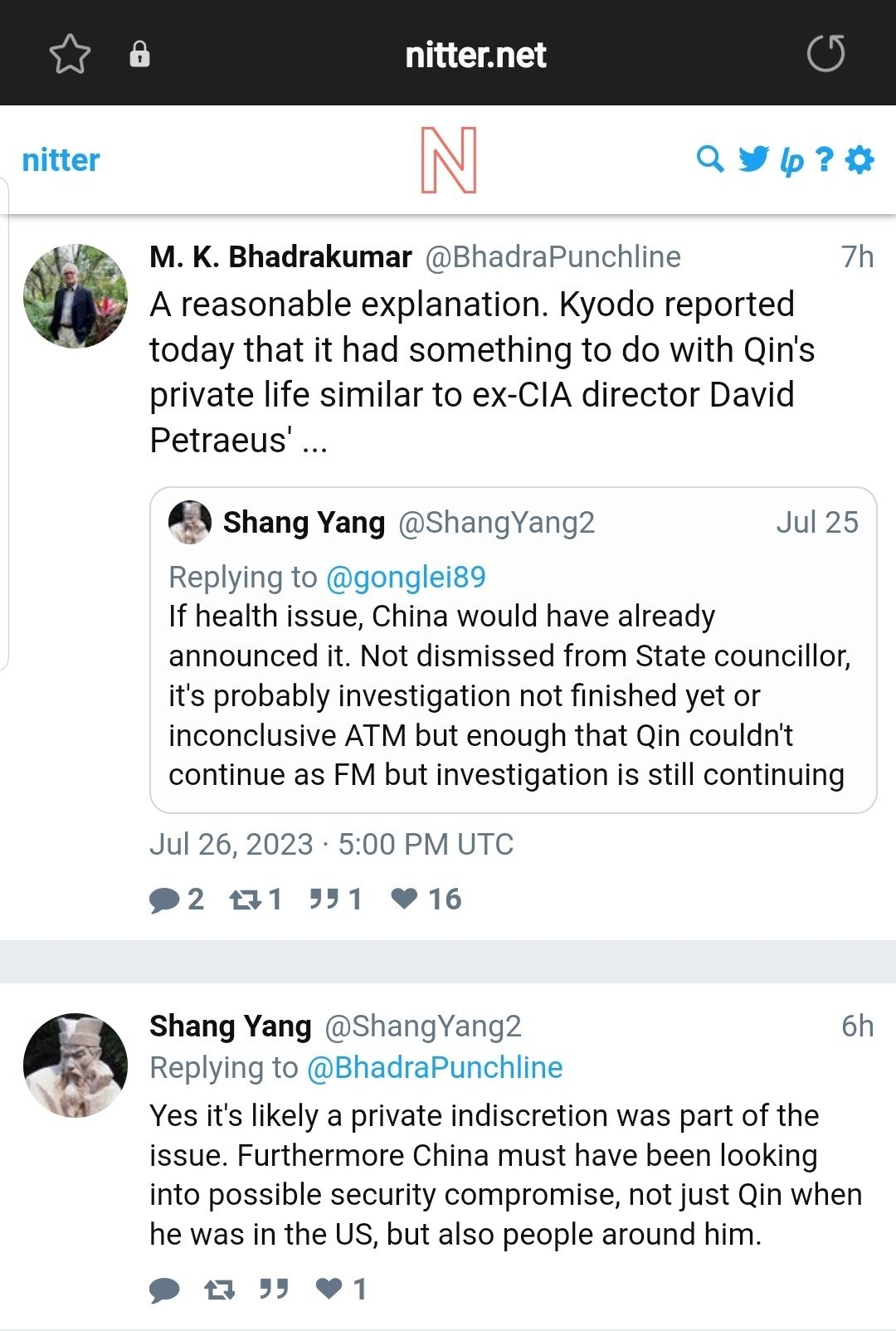Open the Nitter search icon
Image resolution: width=896 pixels, height=1331 pixels.
pyautogui.click(x=710, y=158)
